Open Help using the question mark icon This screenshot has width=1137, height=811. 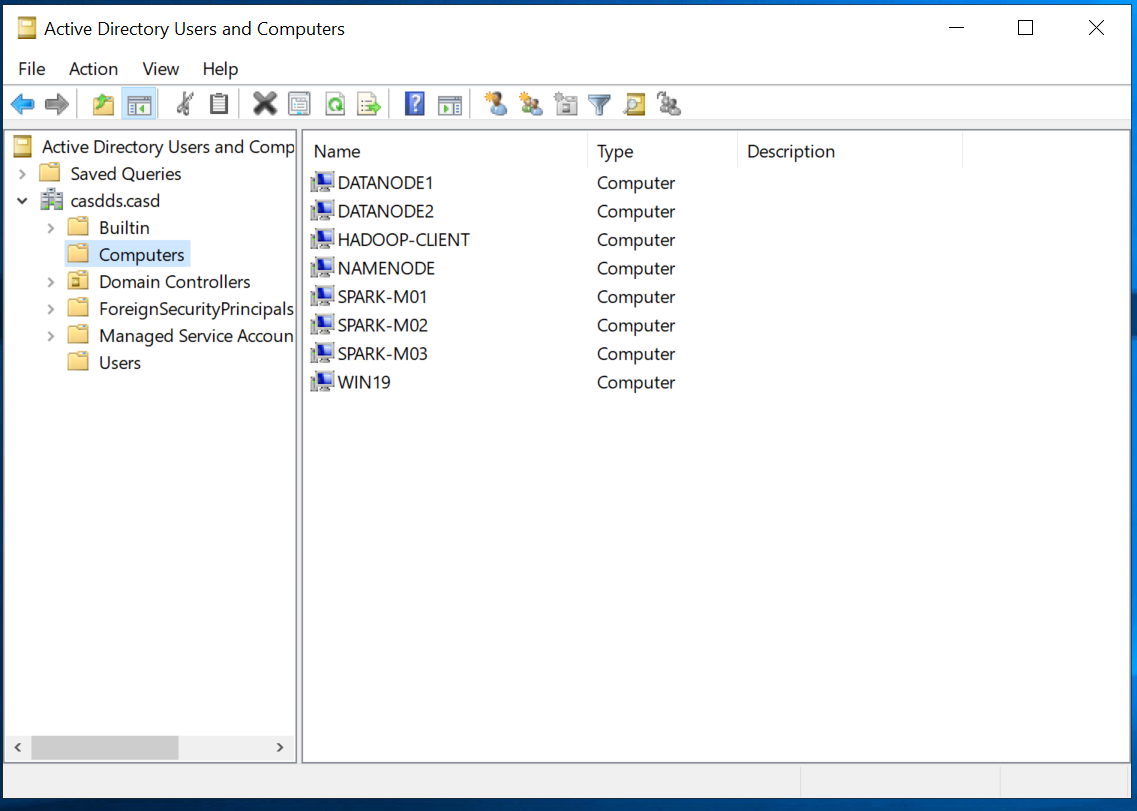point(414,103)
